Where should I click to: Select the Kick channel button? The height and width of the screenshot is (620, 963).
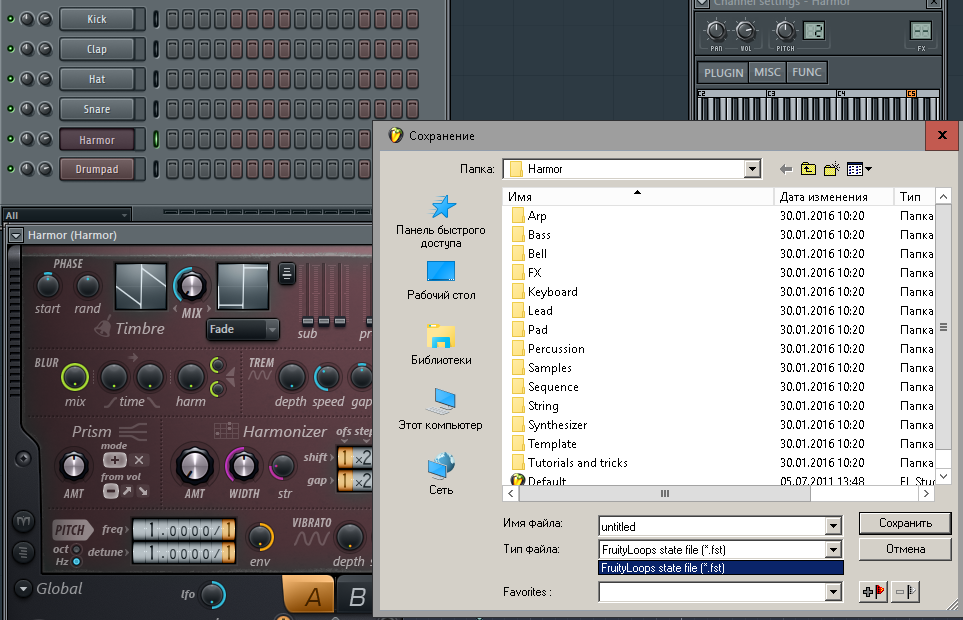pos(97,19)
